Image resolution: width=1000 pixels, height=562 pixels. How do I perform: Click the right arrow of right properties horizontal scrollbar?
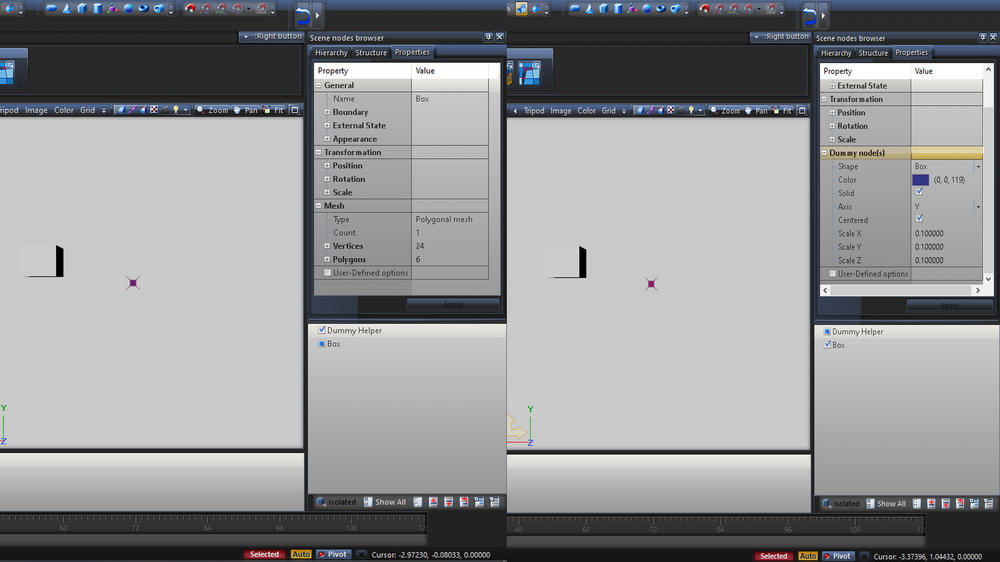click(978, 290)
